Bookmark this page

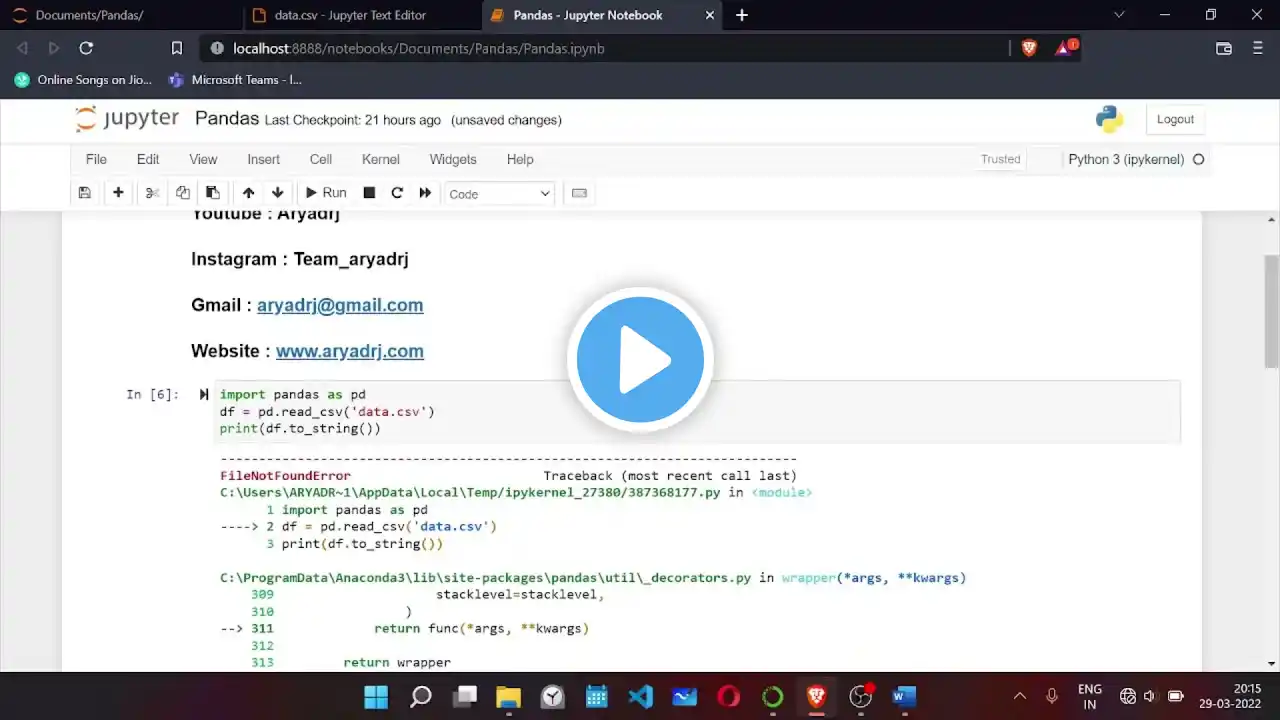[x=176, y=48]
